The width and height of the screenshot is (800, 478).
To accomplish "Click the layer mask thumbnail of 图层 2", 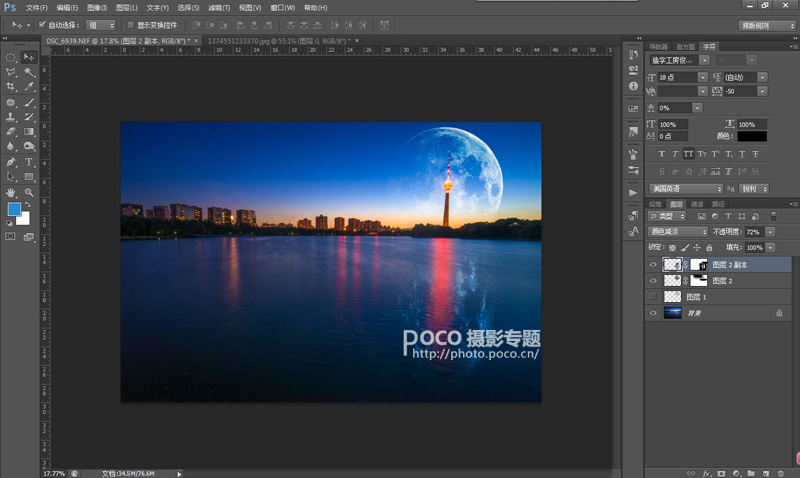I will [698, 281].
